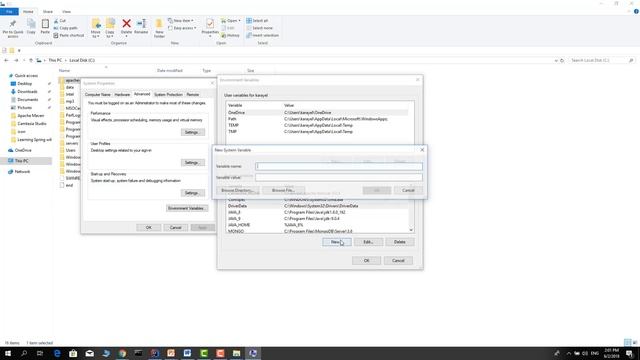Cancel the New System Variable dialog
Screen dimensions: 640x360
pos(408,191)
